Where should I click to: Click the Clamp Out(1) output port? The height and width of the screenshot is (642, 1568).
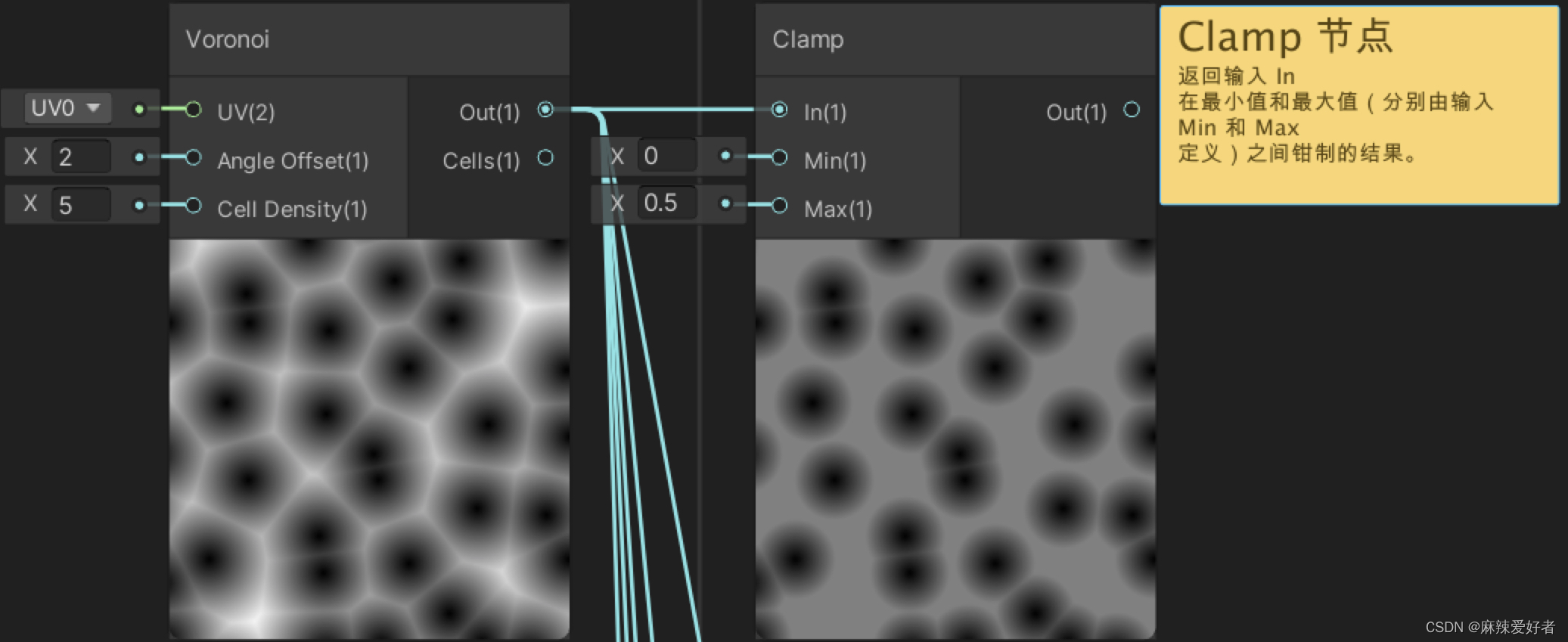coord(1132,110)
